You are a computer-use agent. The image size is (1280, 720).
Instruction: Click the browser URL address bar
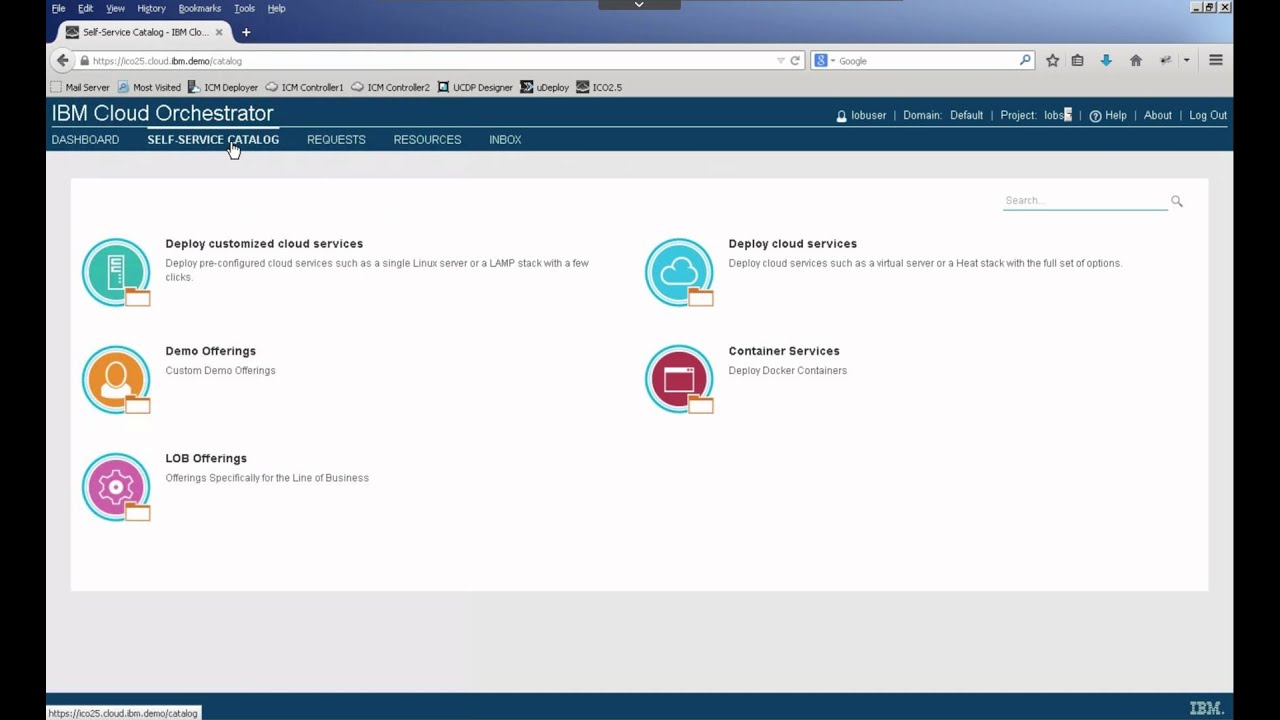[430, 60]
